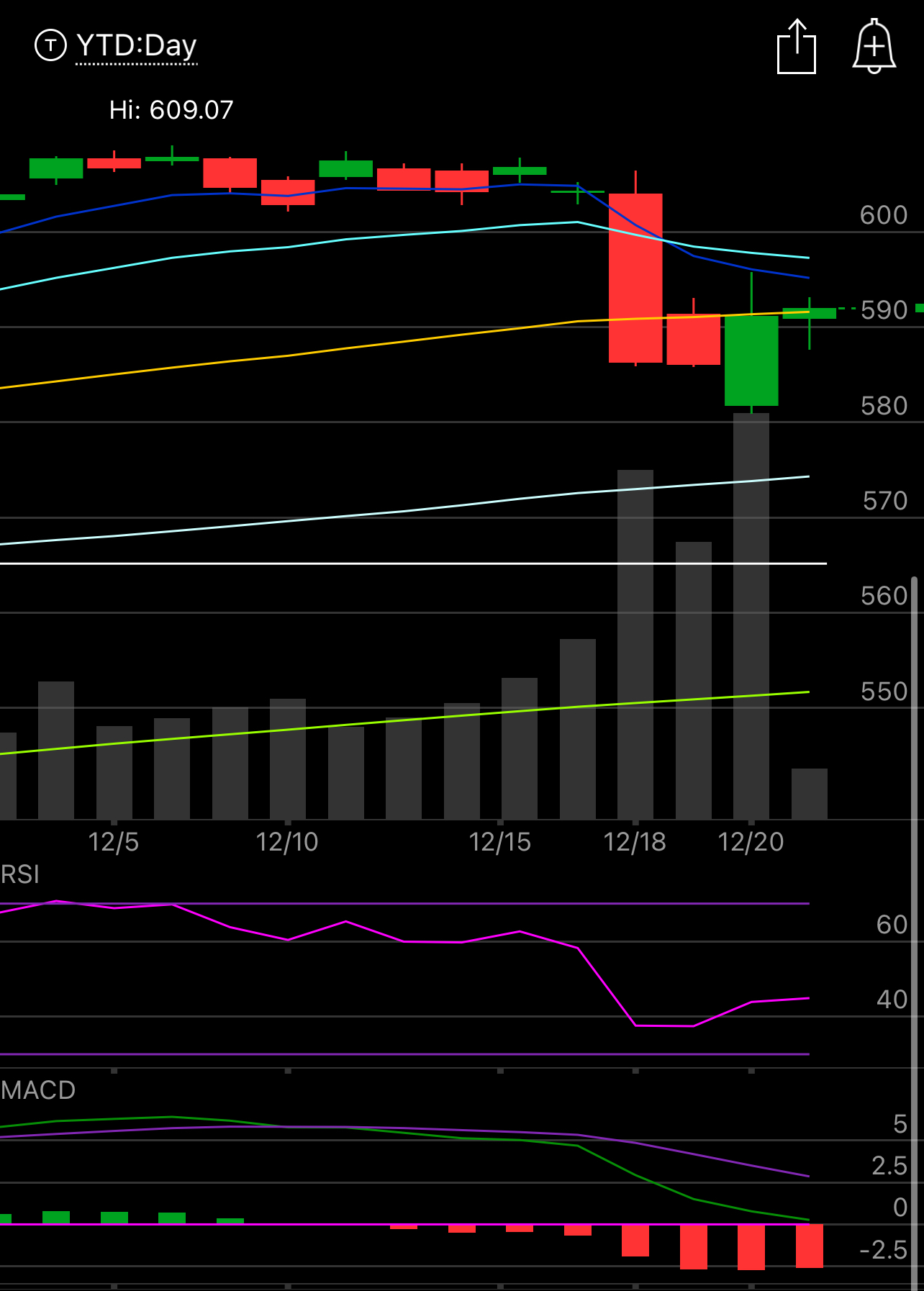This screenshot has height=1291, width=924.
Task: Tap the circled T icon beside YTD:Day
Action: click(50, 45)
